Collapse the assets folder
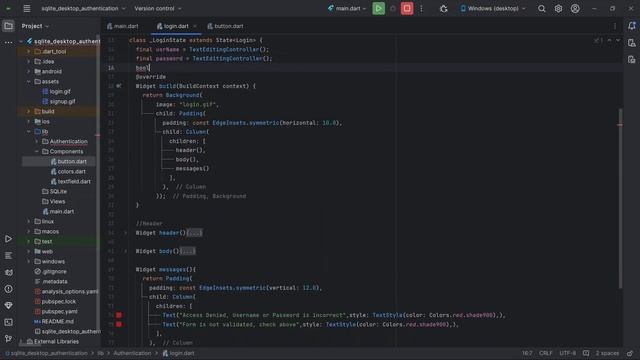 point(29,82)
